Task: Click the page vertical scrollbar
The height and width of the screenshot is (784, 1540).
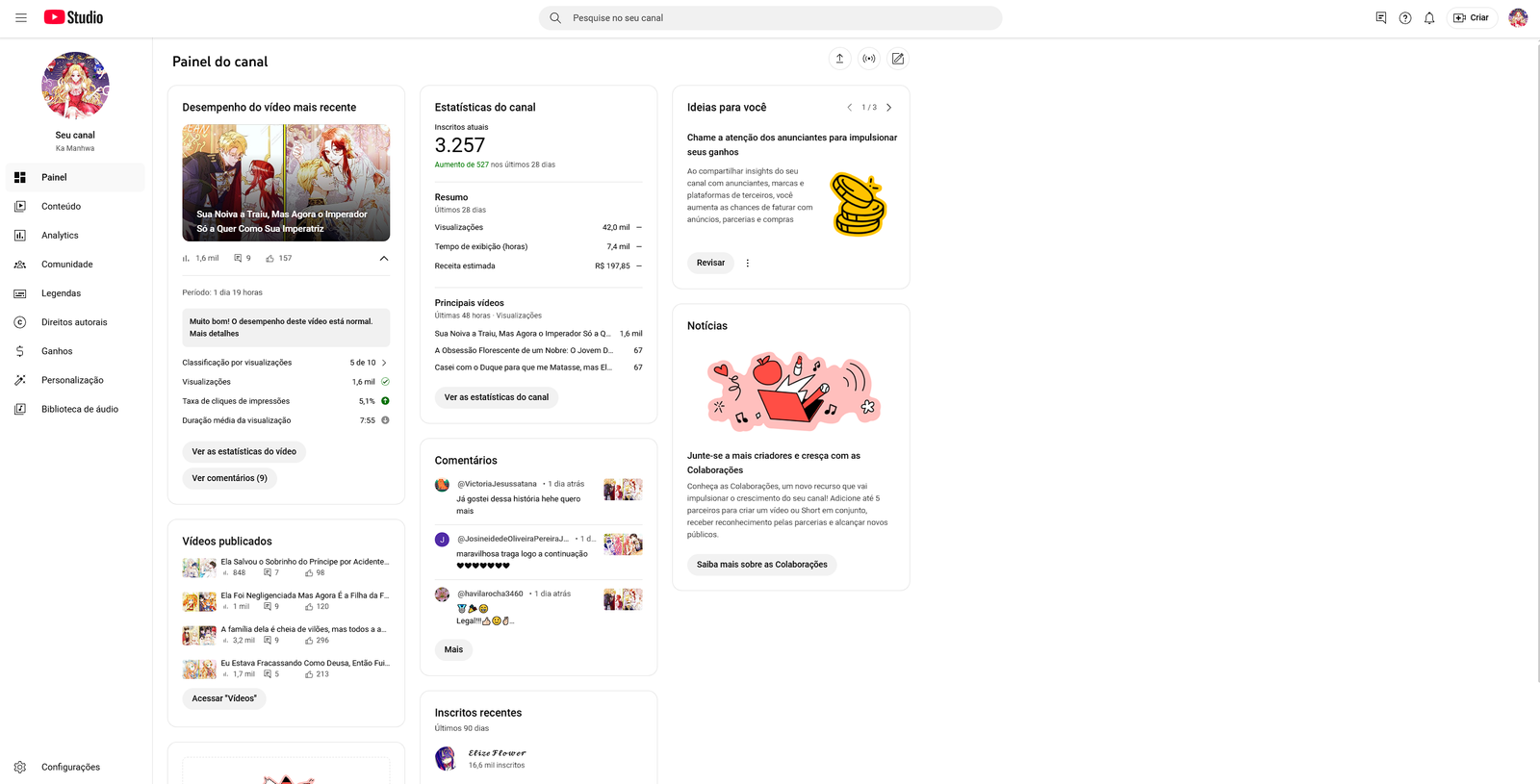Action: pos(1536,366)
